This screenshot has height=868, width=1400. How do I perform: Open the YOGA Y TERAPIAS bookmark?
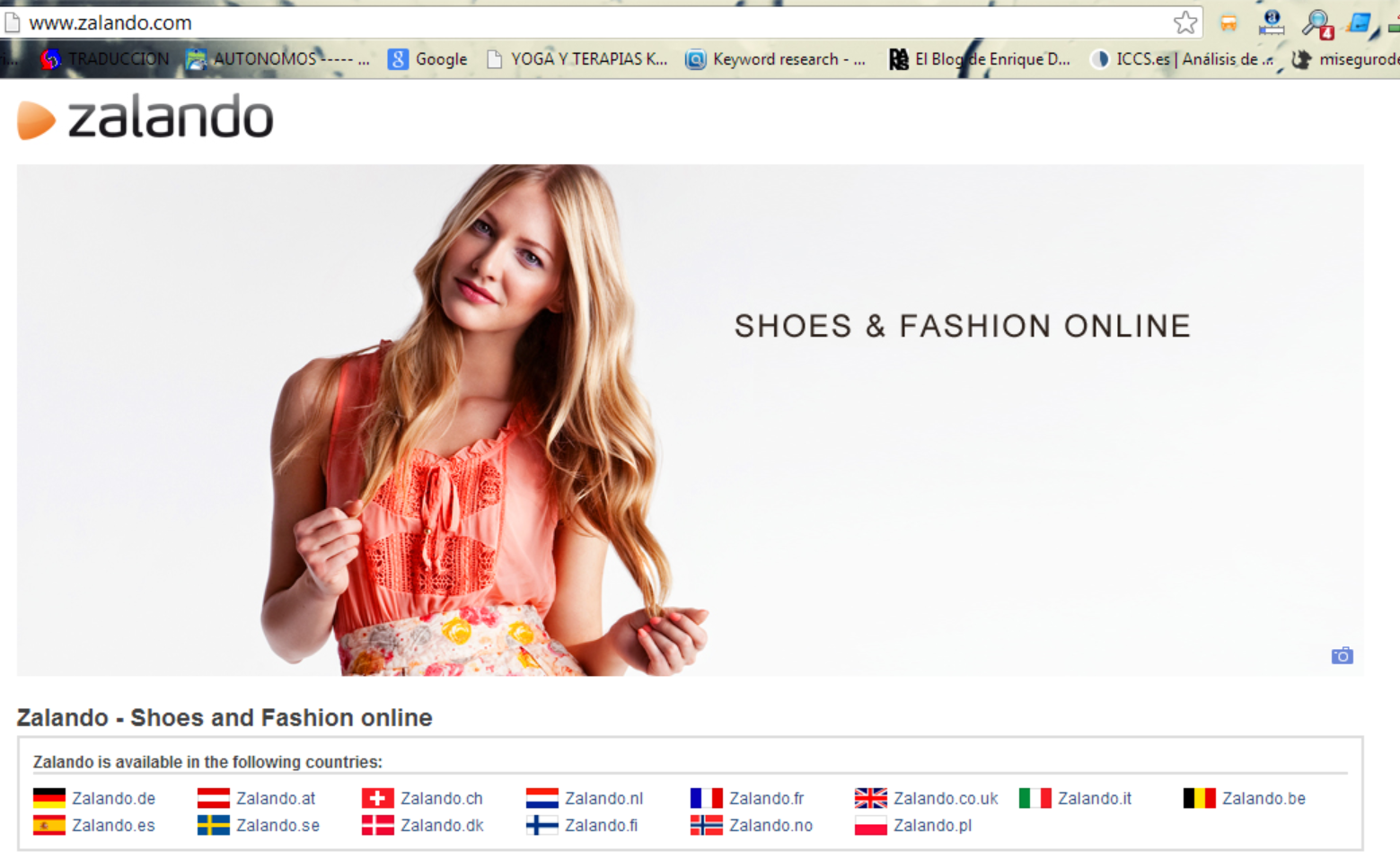coord(577,59)
